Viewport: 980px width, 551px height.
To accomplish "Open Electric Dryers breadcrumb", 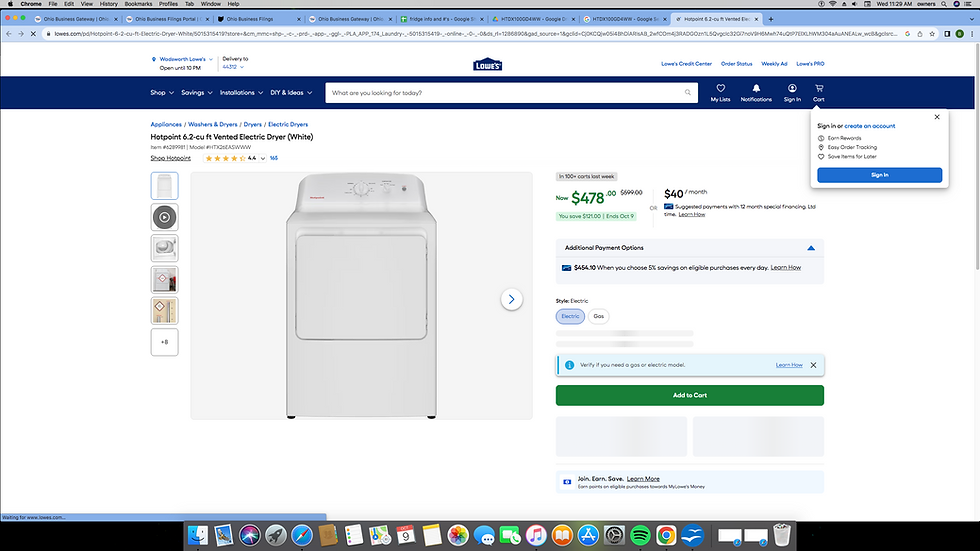I will (288, 124).
